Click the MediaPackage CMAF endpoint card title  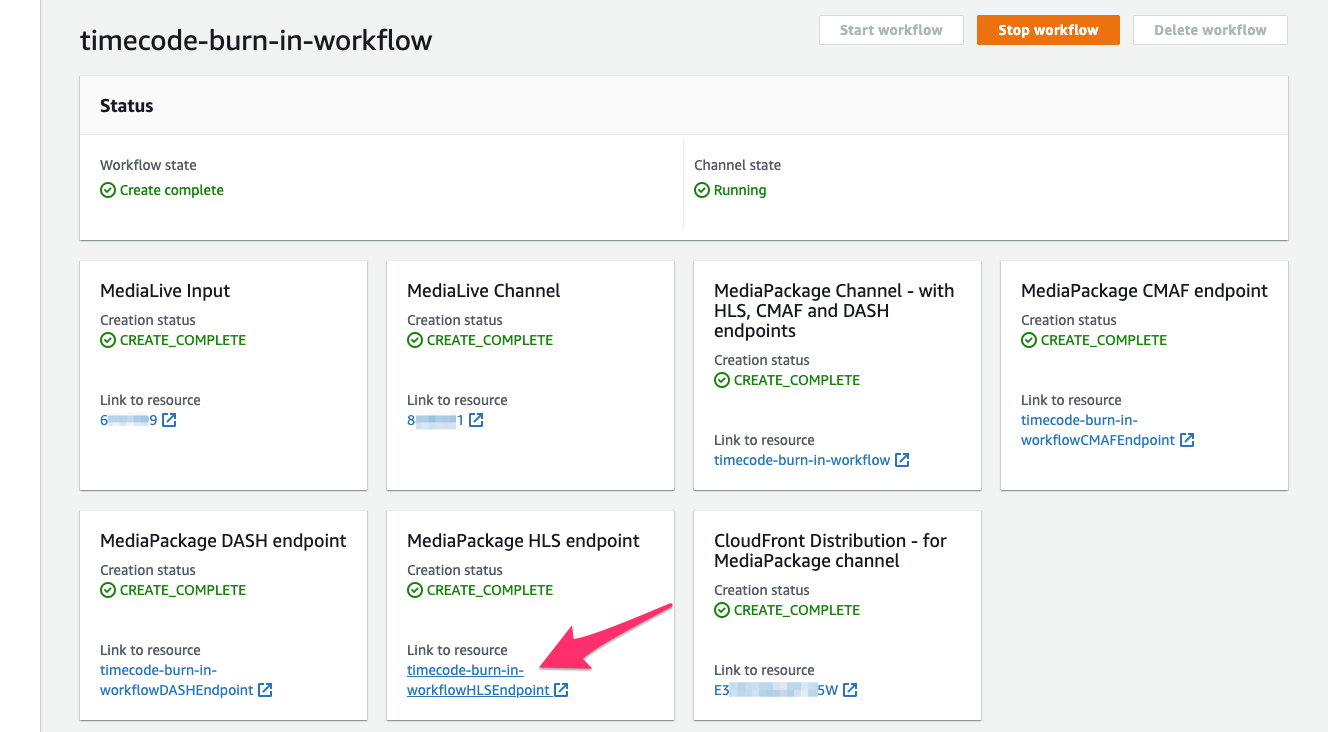coord(1144,291)
